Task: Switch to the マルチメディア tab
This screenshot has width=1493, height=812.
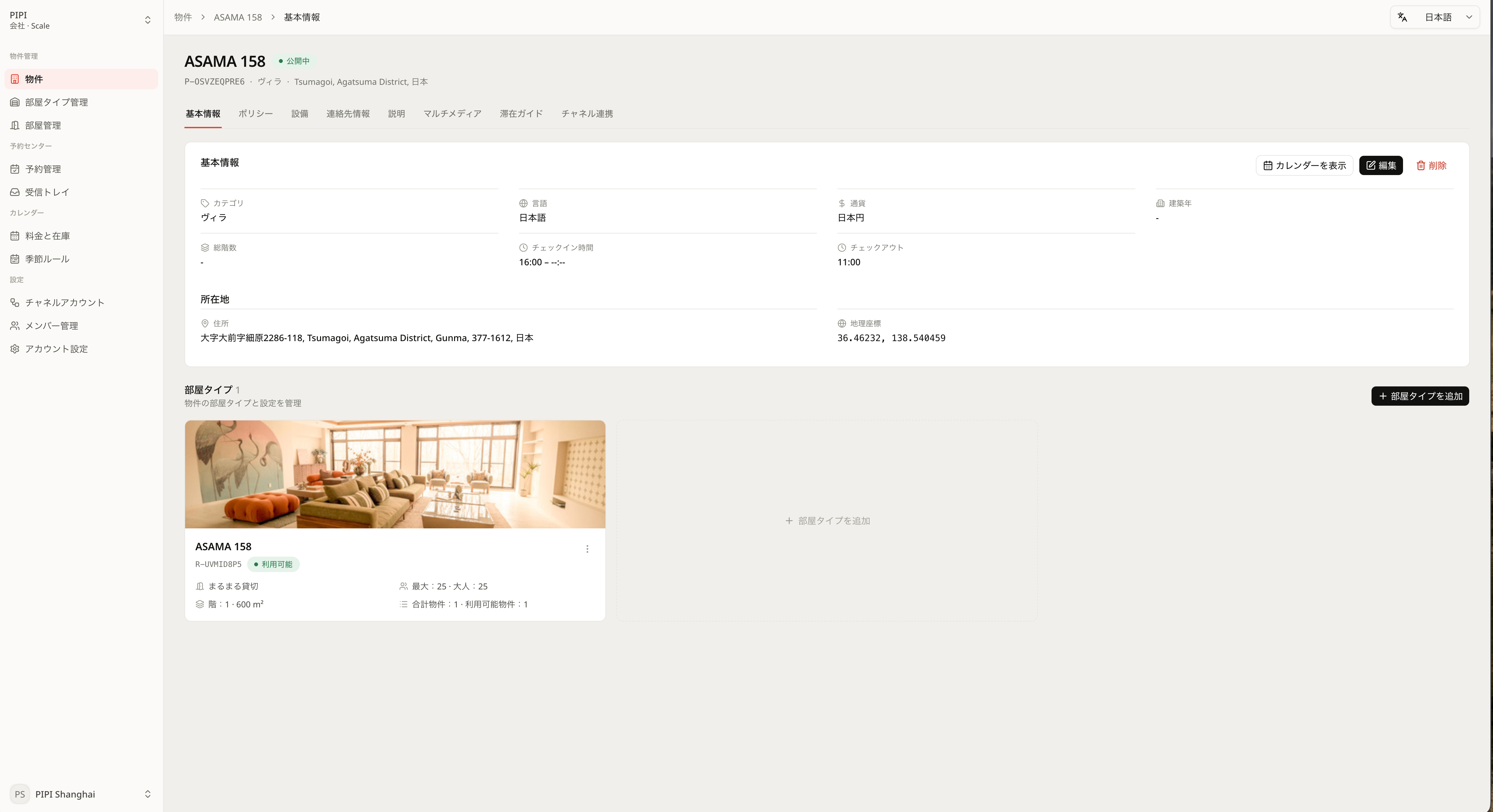Action: [452, 113]
